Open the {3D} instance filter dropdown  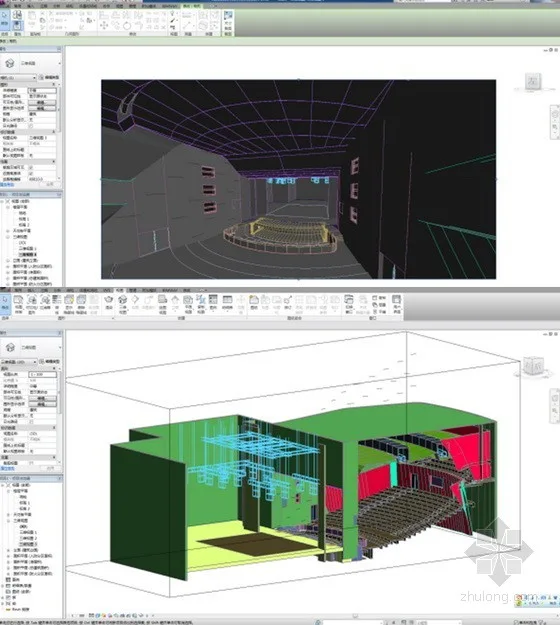tap(18, 362)
